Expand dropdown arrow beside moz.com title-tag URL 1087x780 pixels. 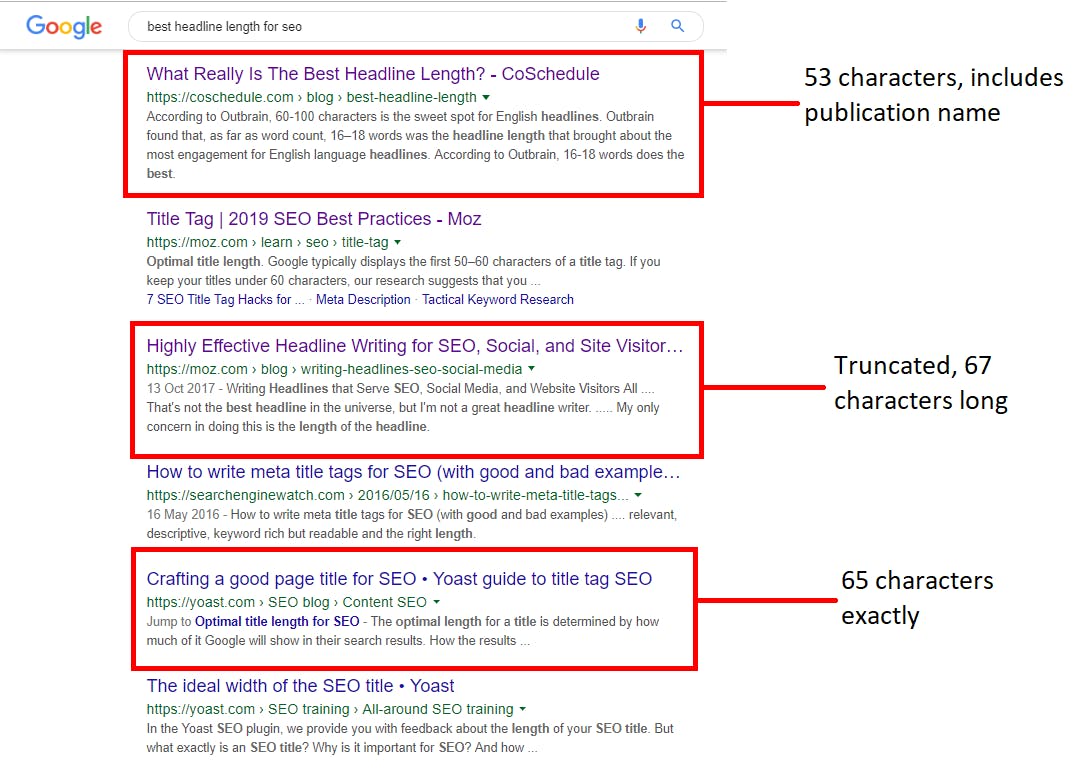[398, 243]
